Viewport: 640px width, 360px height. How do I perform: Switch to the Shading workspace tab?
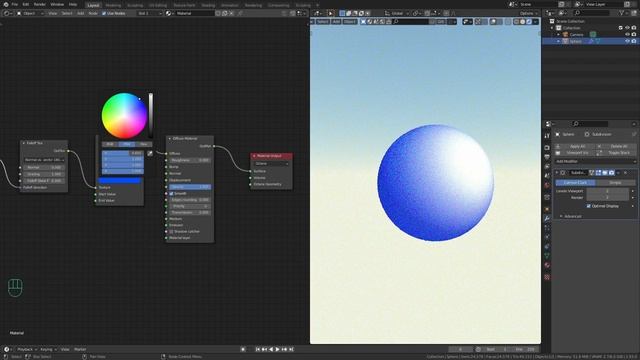pyautogui.click(x=208, y=5)
